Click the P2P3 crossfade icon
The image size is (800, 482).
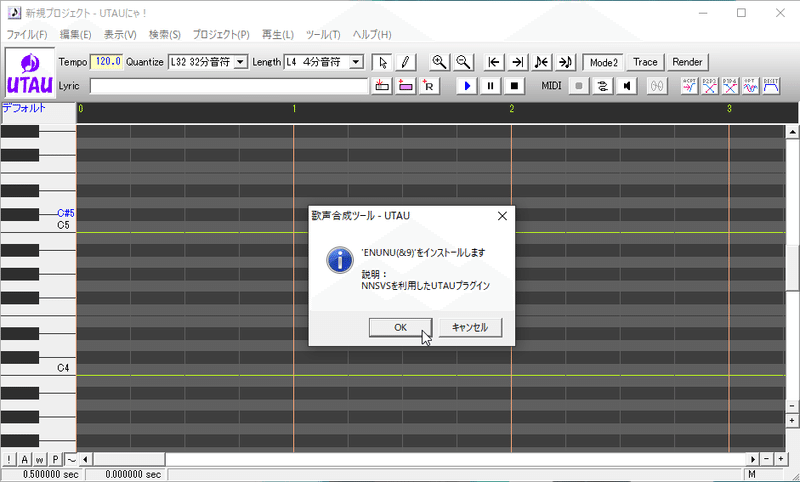710,86
